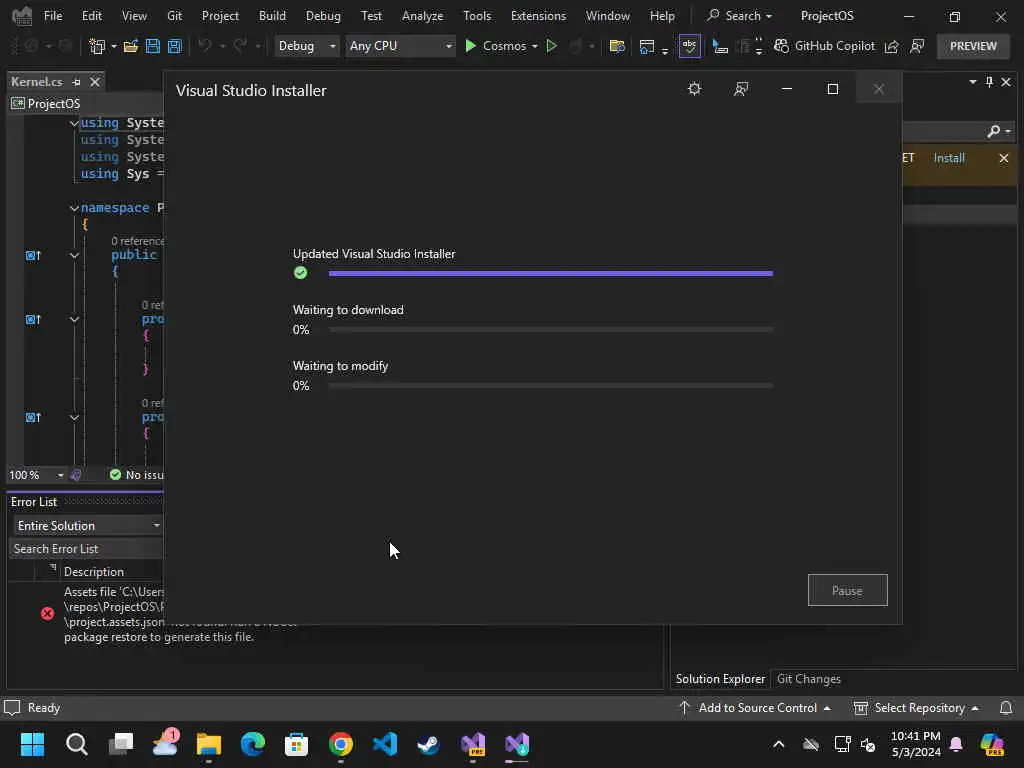Open Microsoft Edge from taskbar
Image resolution: width=1024 pixels, height=768 pixels.
(253, 744)
